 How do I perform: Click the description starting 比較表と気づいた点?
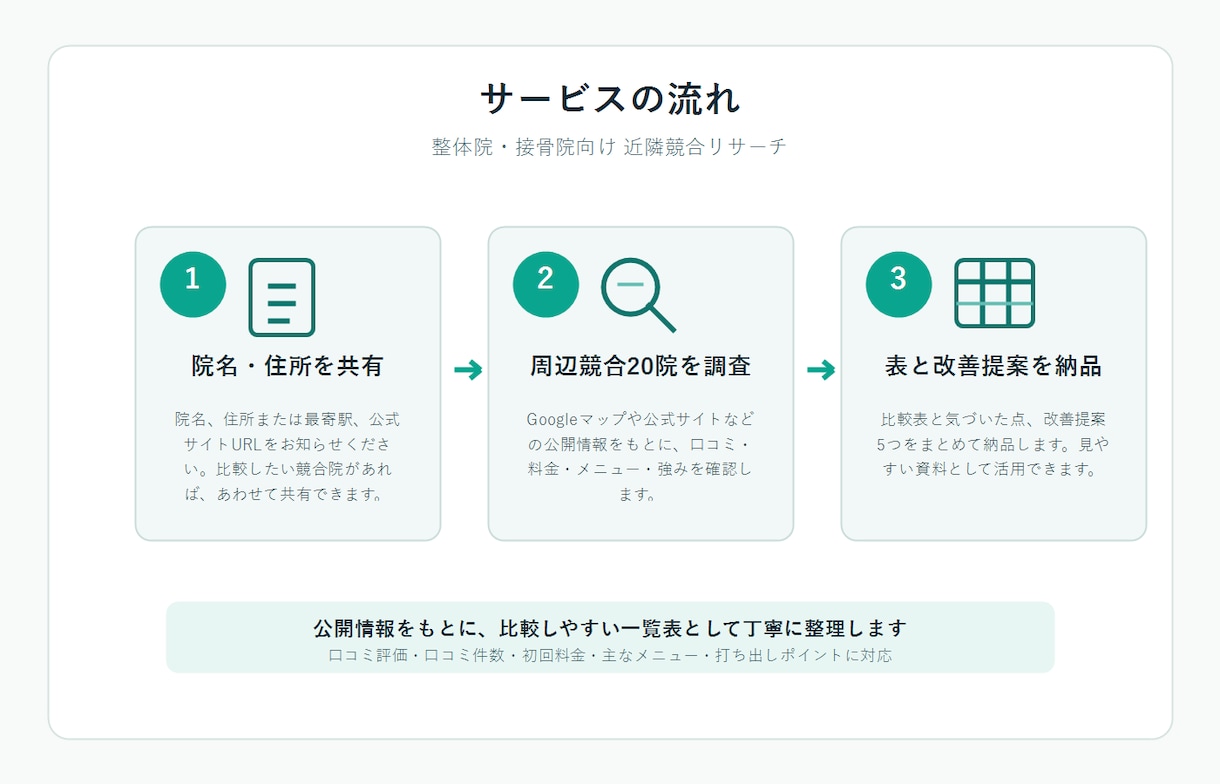click(994, 443)
